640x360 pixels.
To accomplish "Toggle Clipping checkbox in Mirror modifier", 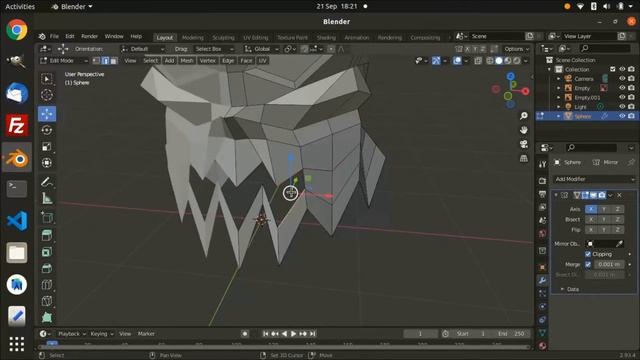I will (588, 254).
